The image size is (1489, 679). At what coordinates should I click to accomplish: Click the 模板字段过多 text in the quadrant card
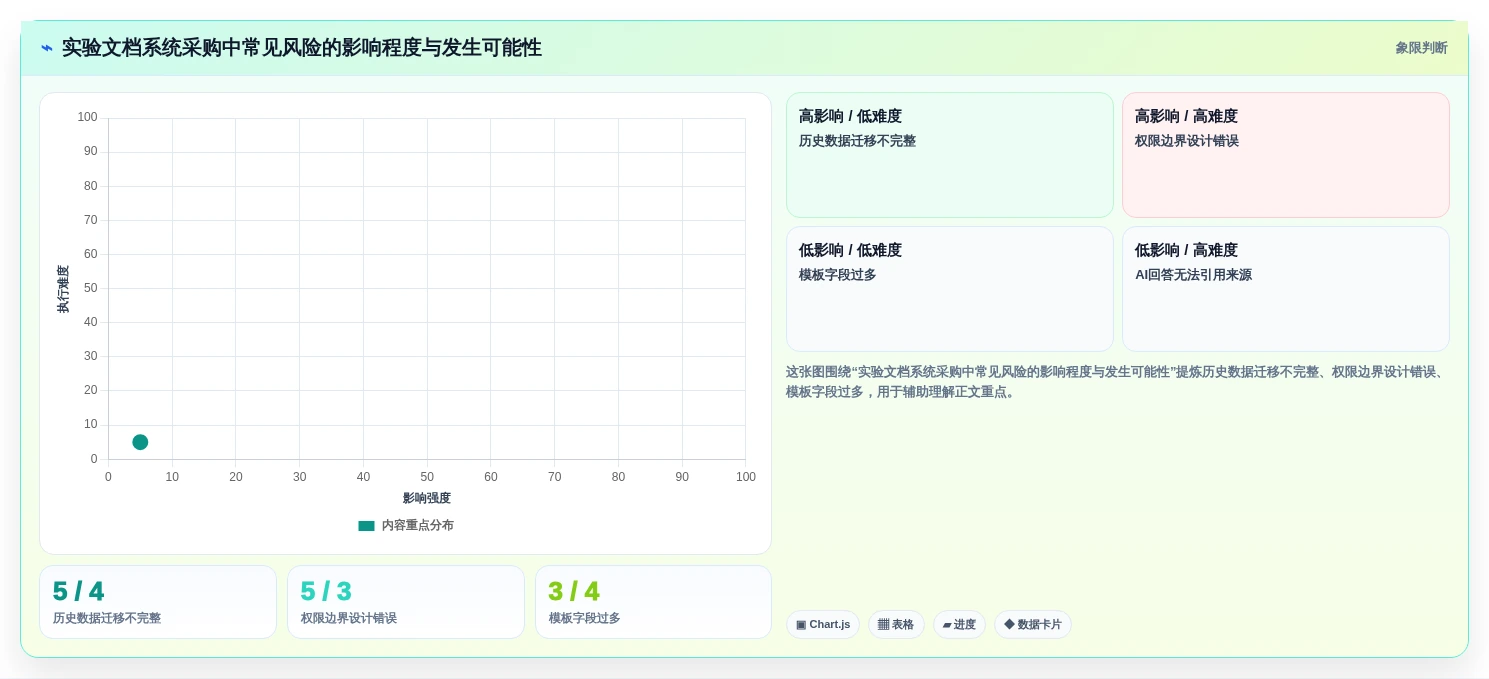(x=837, y=275)
